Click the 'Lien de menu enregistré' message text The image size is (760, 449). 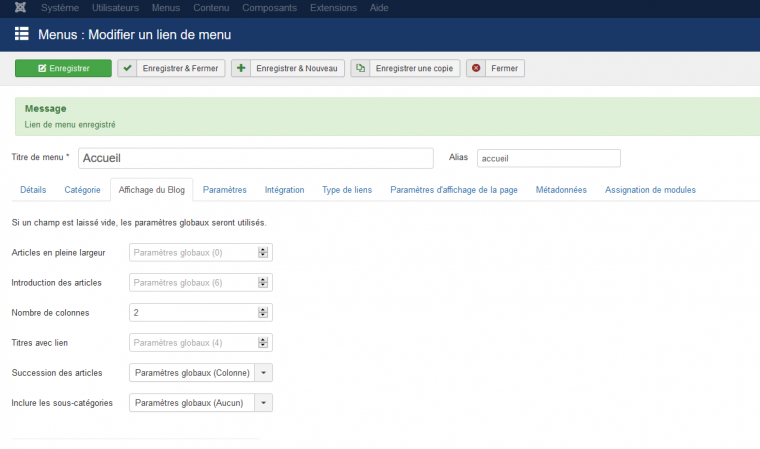point(70,125)
